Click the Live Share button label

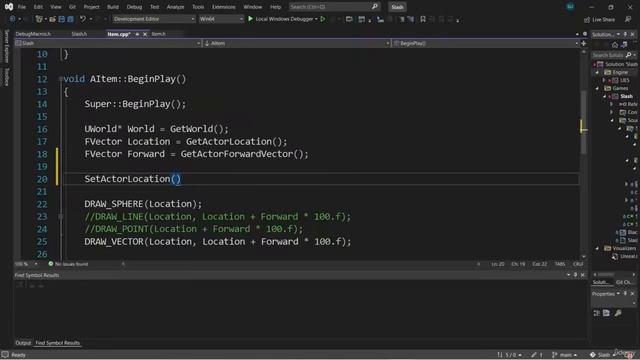pyautogui.click(x=603, y=20)
